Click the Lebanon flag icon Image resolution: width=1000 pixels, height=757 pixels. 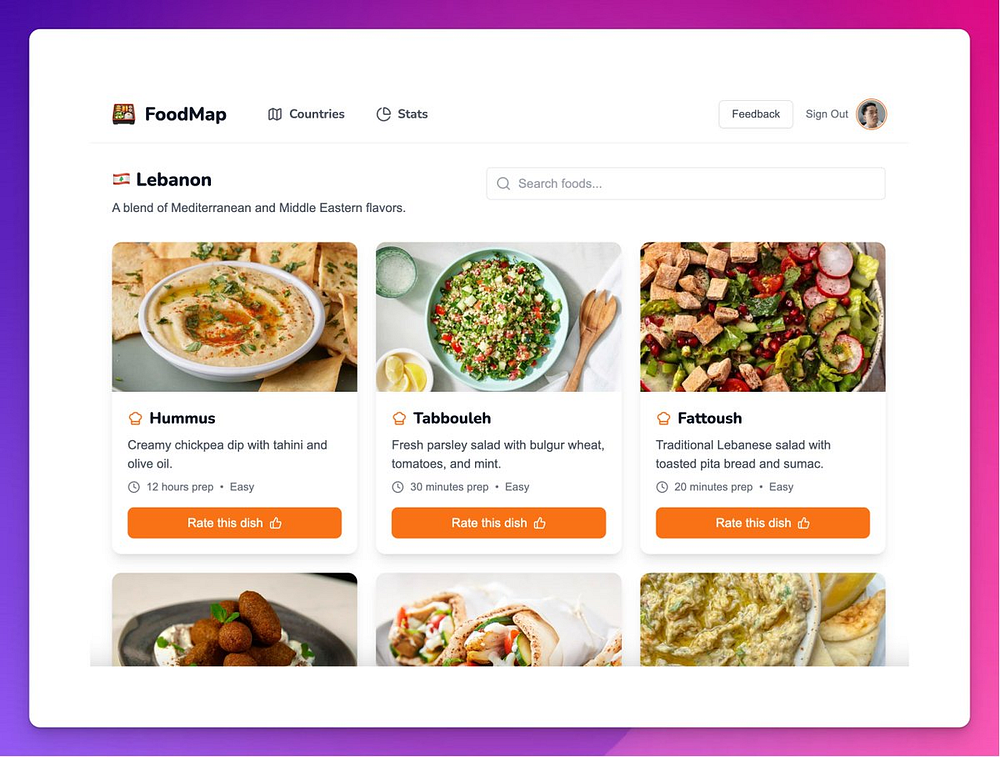[x=121, y=179]
